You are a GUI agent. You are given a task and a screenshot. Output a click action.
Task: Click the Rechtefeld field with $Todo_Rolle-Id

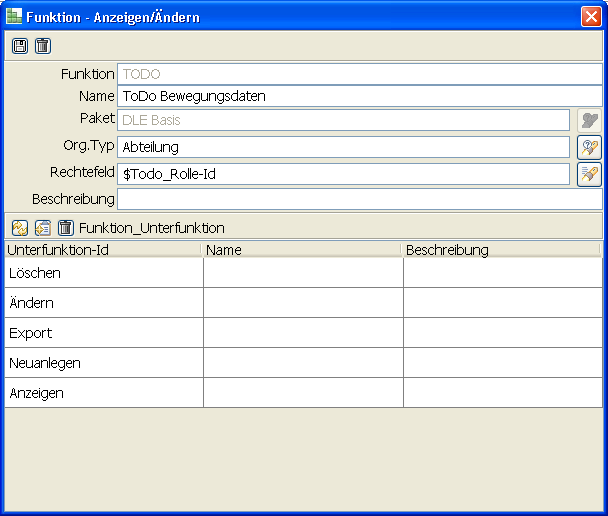click(x=345, y=174)
